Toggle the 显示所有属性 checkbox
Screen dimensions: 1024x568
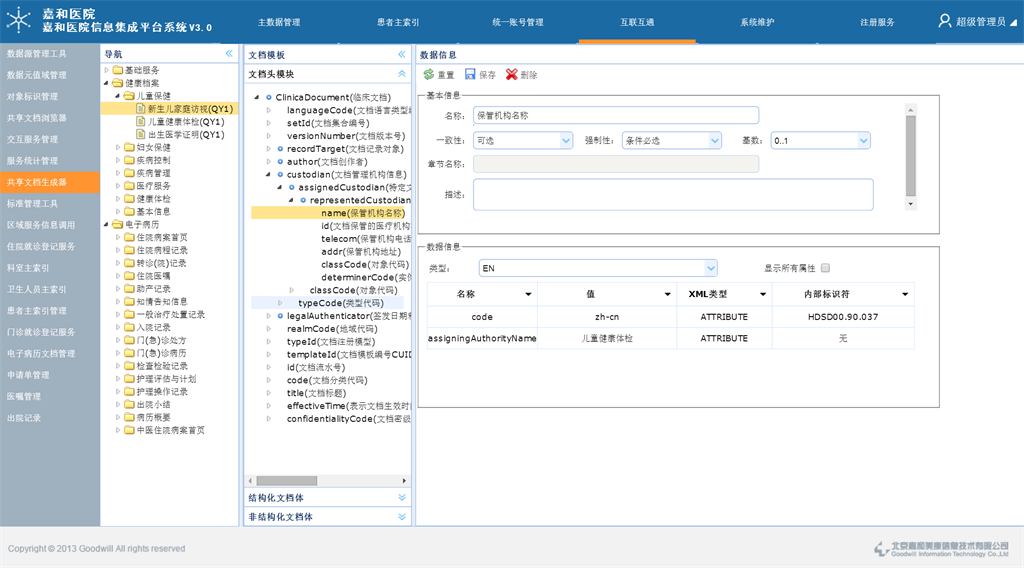[x=825, y=268]
